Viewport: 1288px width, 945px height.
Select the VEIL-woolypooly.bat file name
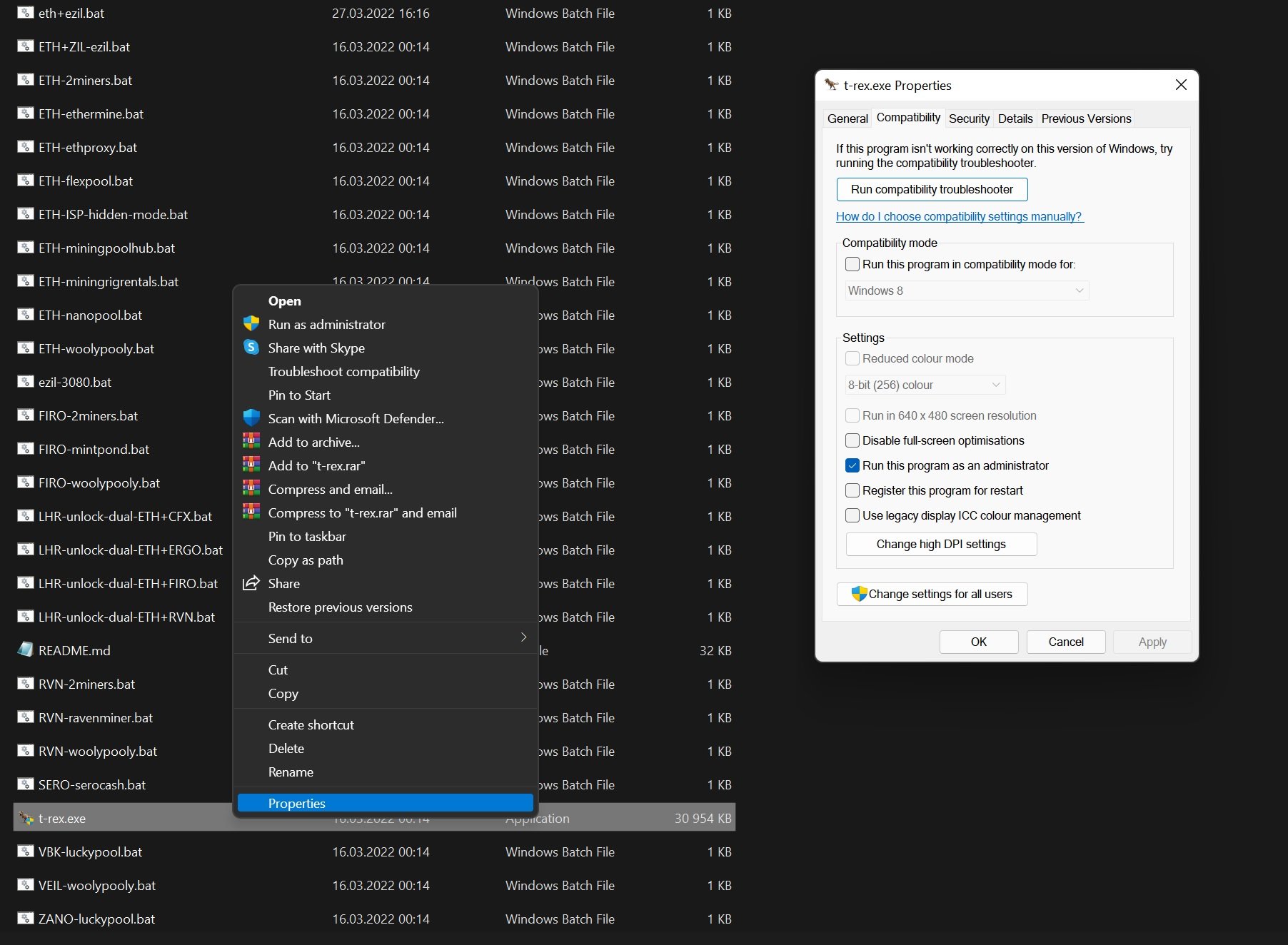tap(97, 885)
